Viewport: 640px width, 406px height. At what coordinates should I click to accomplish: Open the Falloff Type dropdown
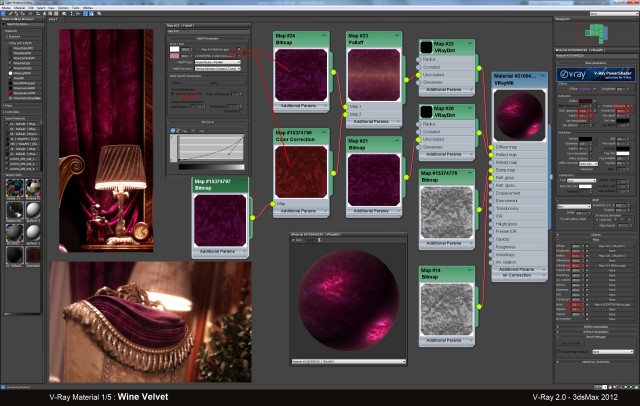click(218, 62)
